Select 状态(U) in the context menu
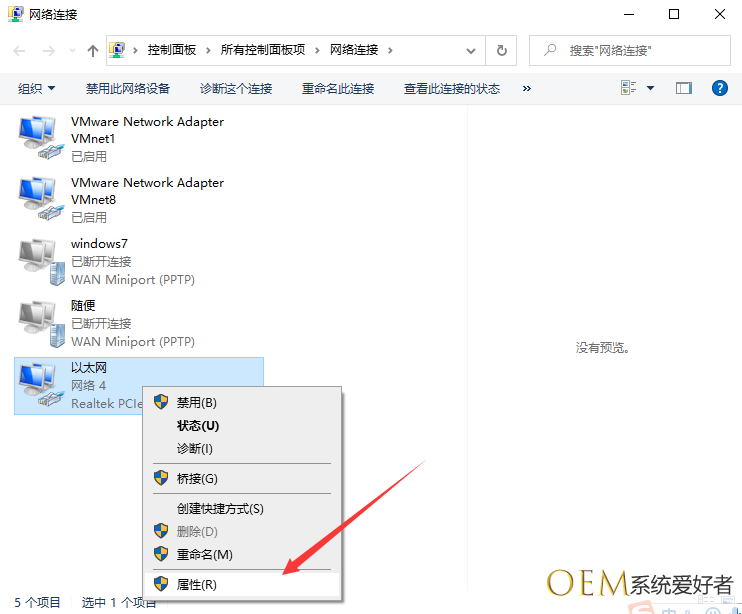The image size is (742, 614). point(197,425)
